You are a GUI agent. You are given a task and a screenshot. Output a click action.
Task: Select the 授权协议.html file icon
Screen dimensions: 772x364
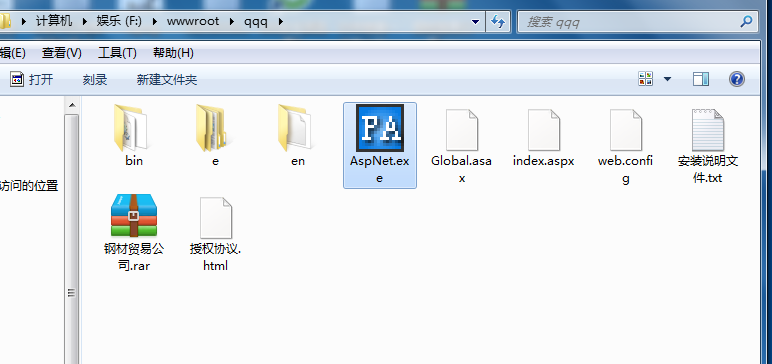(216, 218)
